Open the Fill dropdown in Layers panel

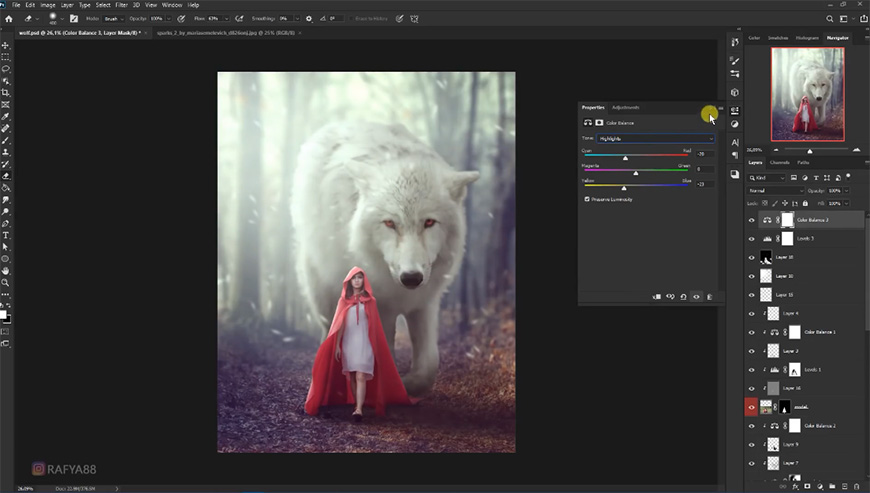(846, 204)
